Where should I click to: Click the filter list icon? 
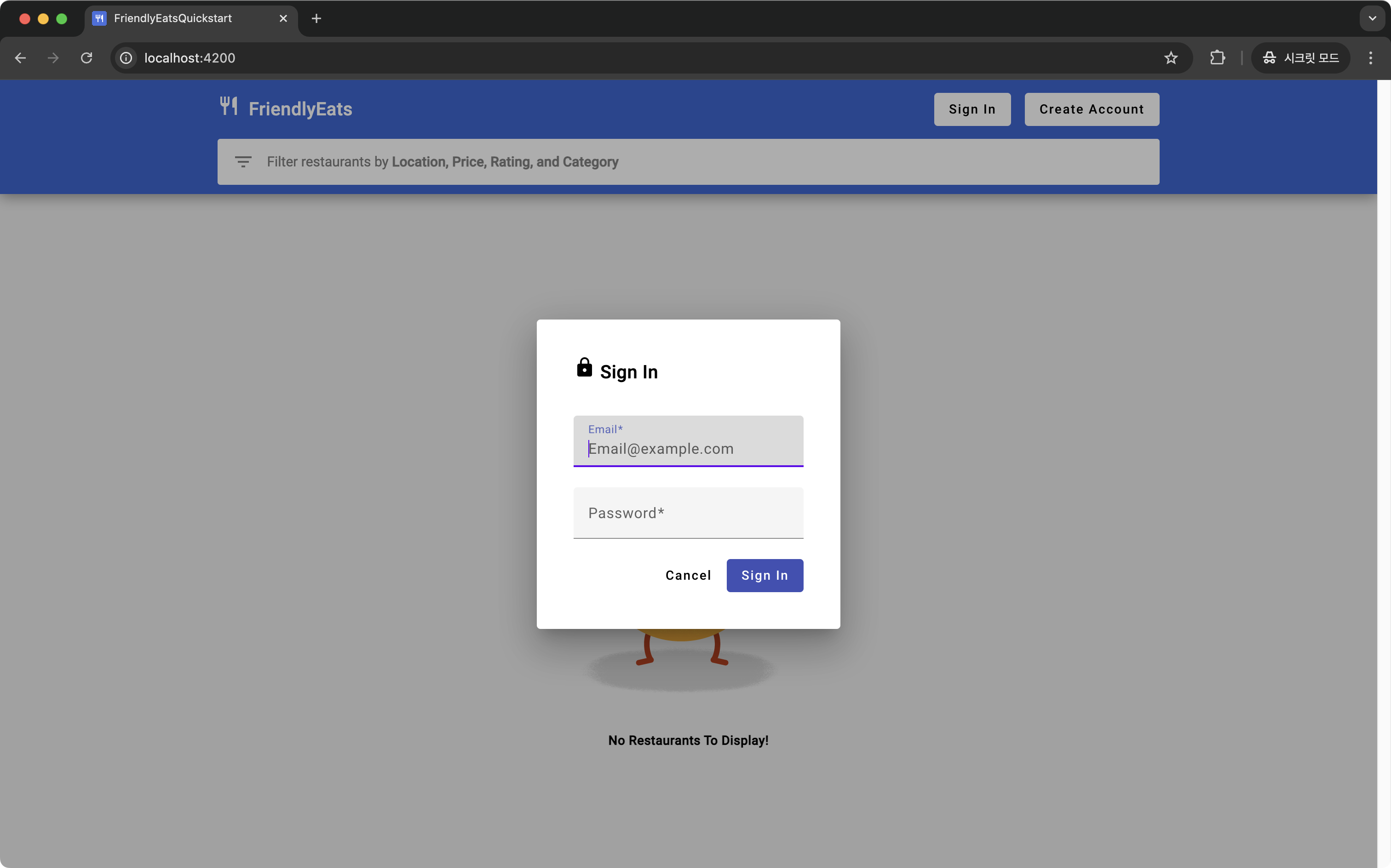(x=243, y=162)
